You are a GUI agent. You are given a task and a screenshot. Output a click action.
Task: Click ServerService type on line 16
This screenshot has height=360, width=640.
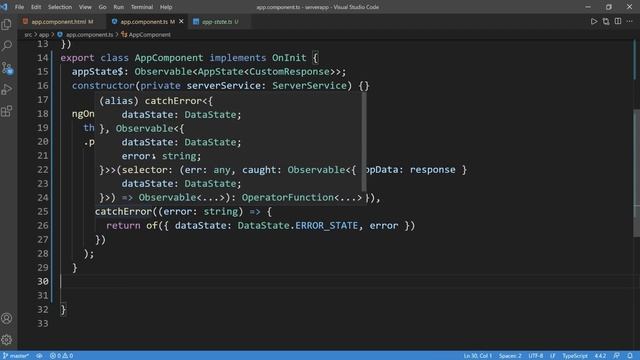[309, 85]
